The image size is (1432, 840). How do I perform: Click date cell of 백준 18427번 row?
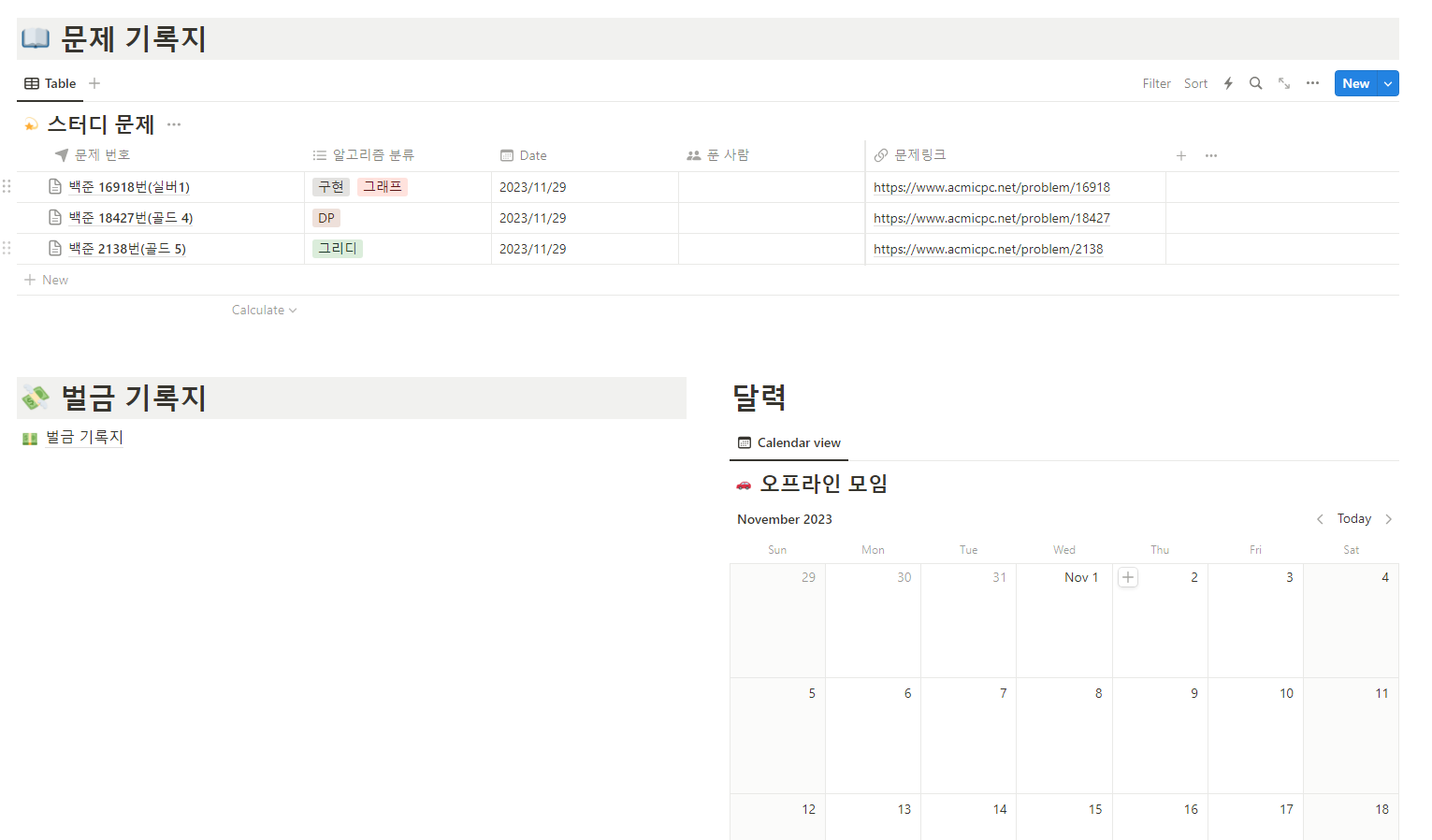click(586, 218)
